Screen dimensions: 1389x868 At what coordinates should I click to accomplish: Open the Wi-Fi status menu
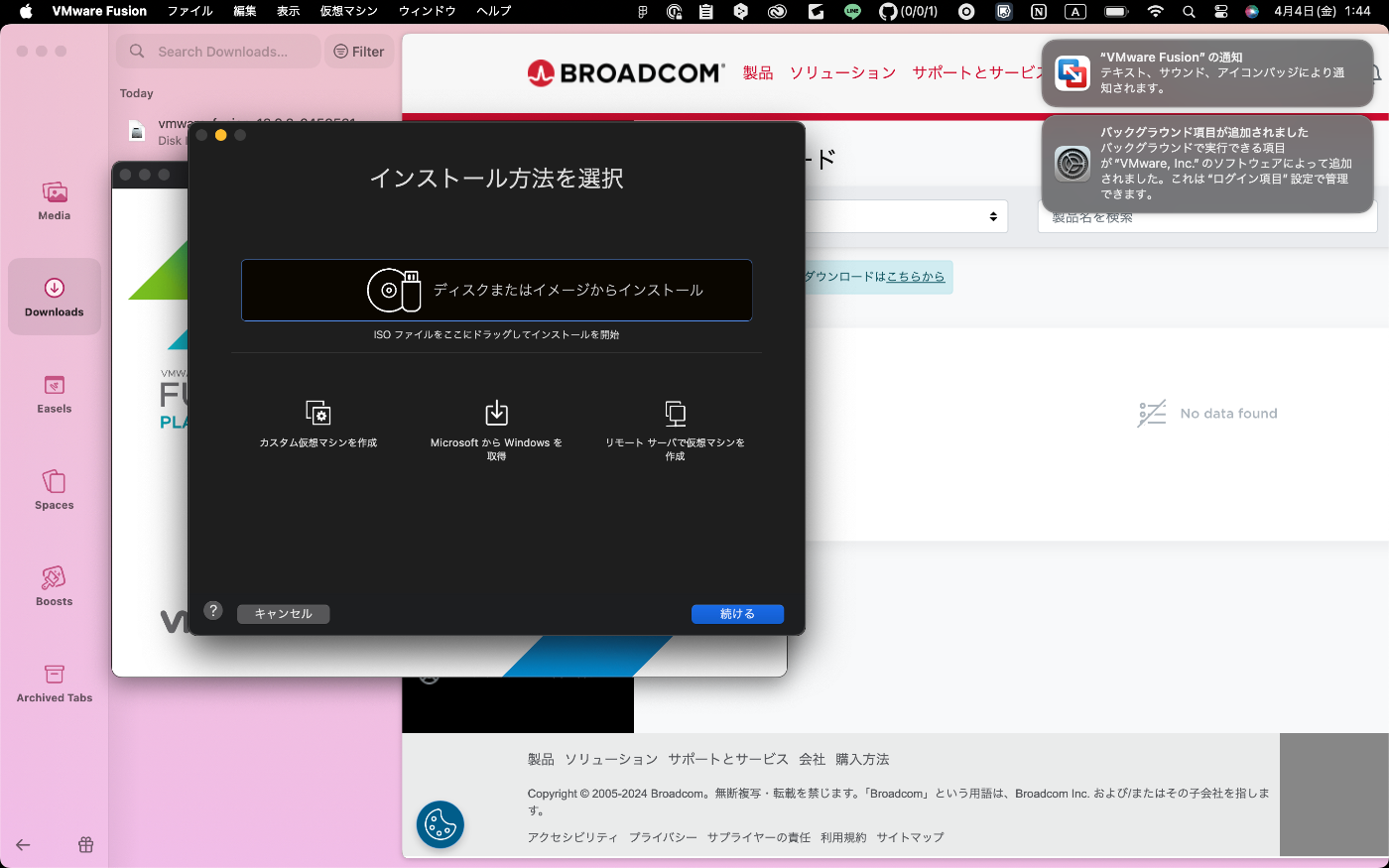[x=1155, y=11]
